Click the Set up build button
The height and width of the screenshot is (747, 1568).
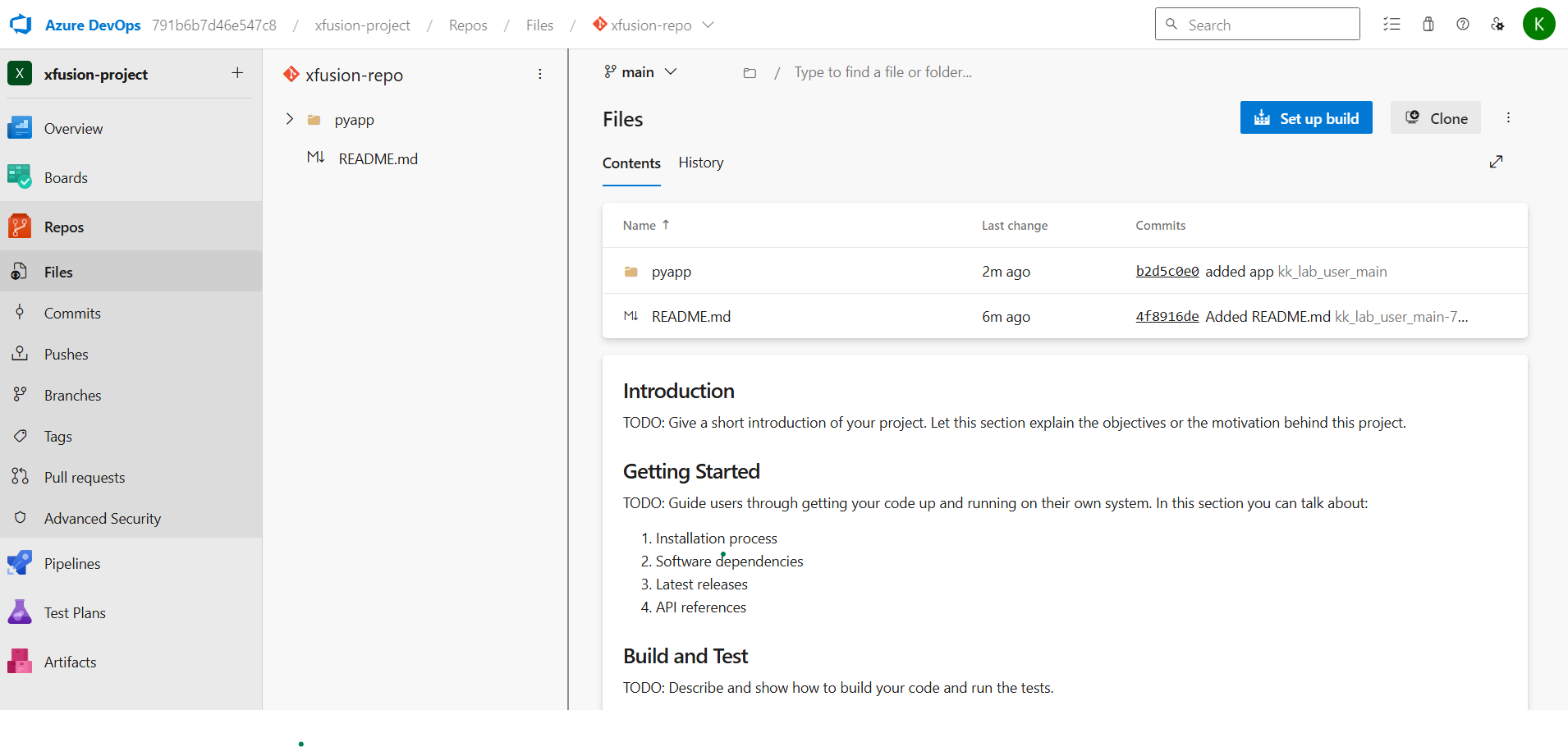tap(1305, 118)
